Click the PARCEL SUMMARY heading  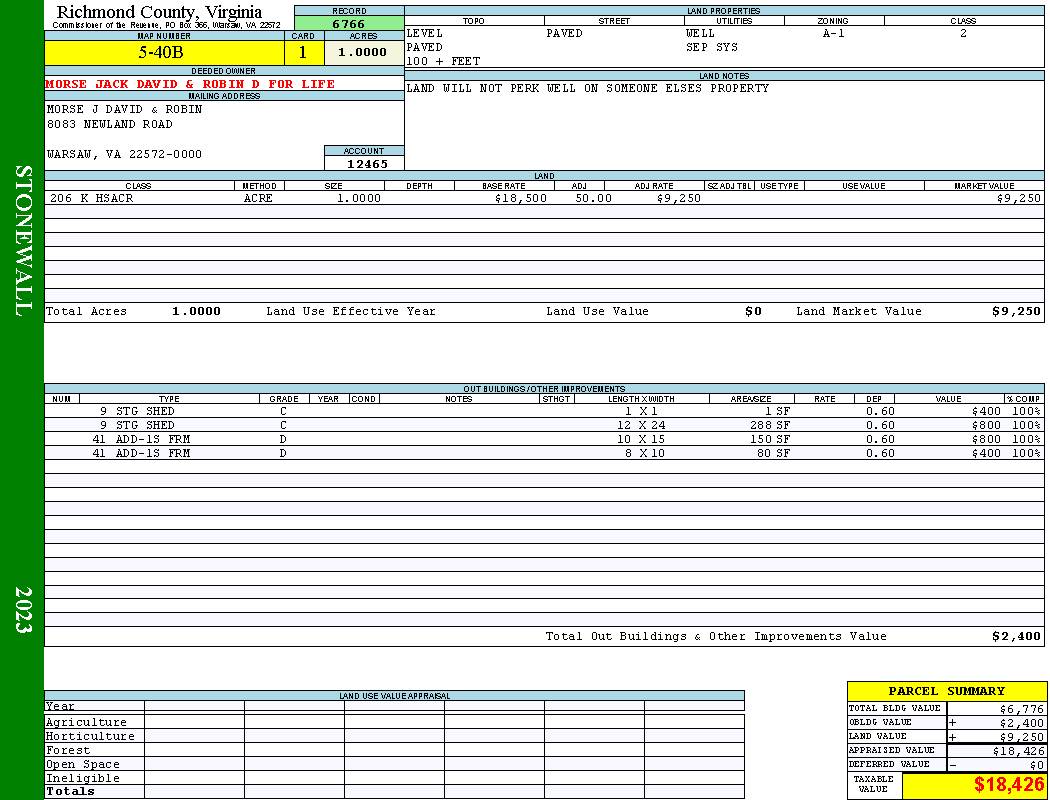946,692
